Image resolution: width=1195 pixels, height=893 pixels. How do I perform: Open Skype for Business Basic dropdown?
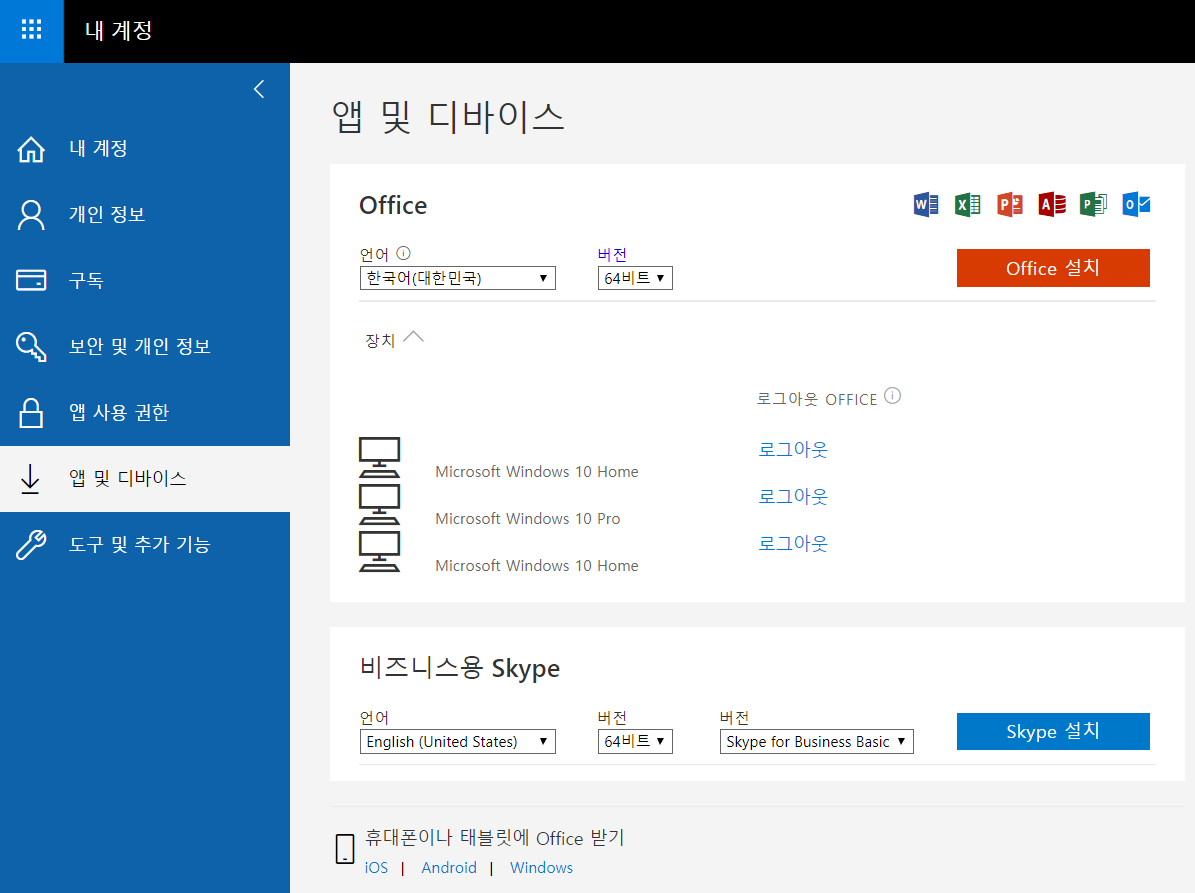click(x=816, y=741)
